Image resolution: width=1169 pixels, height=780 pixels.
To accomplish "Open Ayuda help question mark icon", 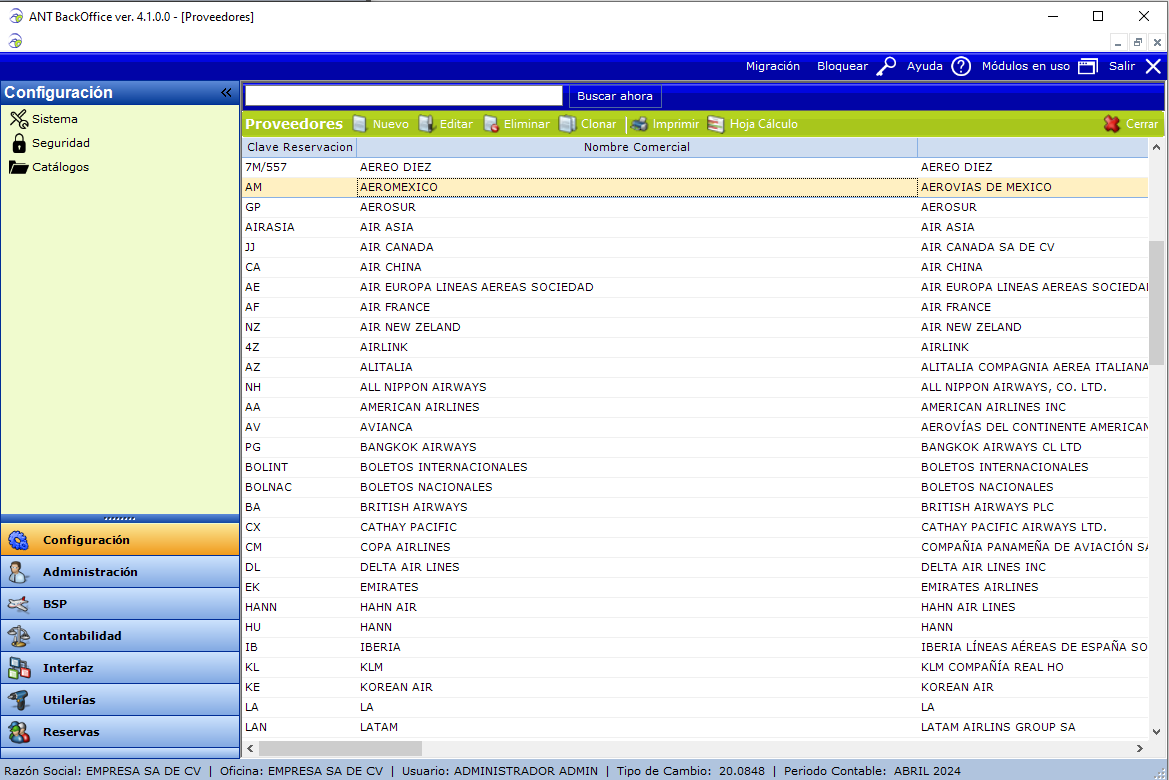I will tap(961, 66).
